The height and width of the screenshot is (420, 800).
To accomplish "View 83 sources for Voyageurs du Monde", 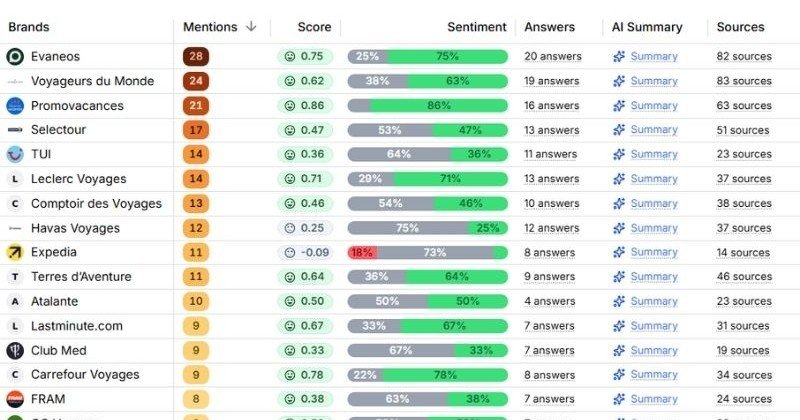I will pyautogui.click(x=743, y=81).
